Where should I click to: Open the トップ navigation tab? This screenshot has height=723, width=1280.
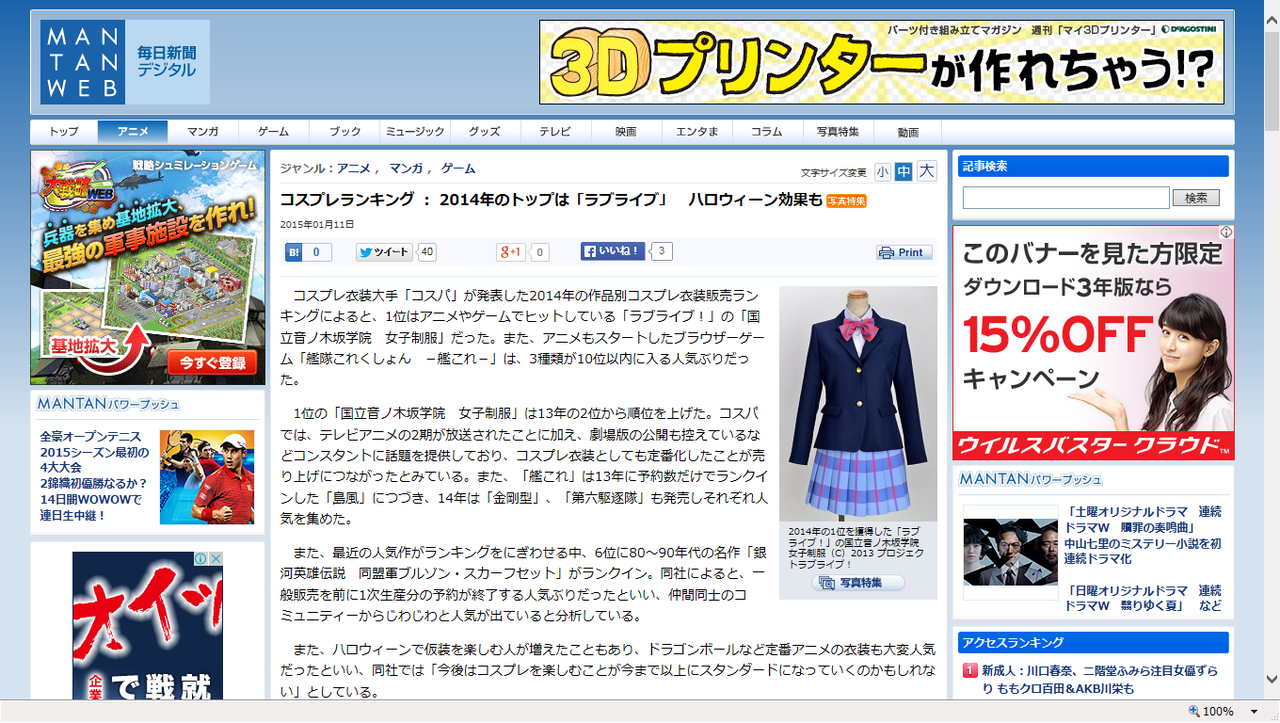click(64, 132)
